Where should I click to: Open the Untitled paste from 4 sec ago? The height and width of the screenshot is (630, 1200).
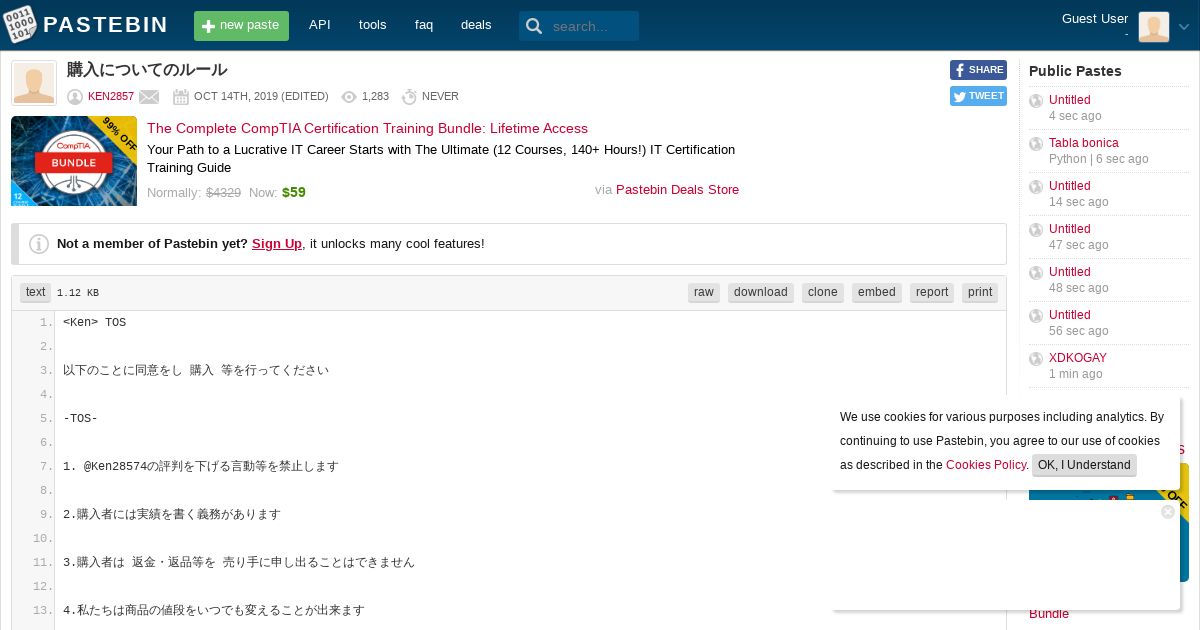(x=1069, y=100)
